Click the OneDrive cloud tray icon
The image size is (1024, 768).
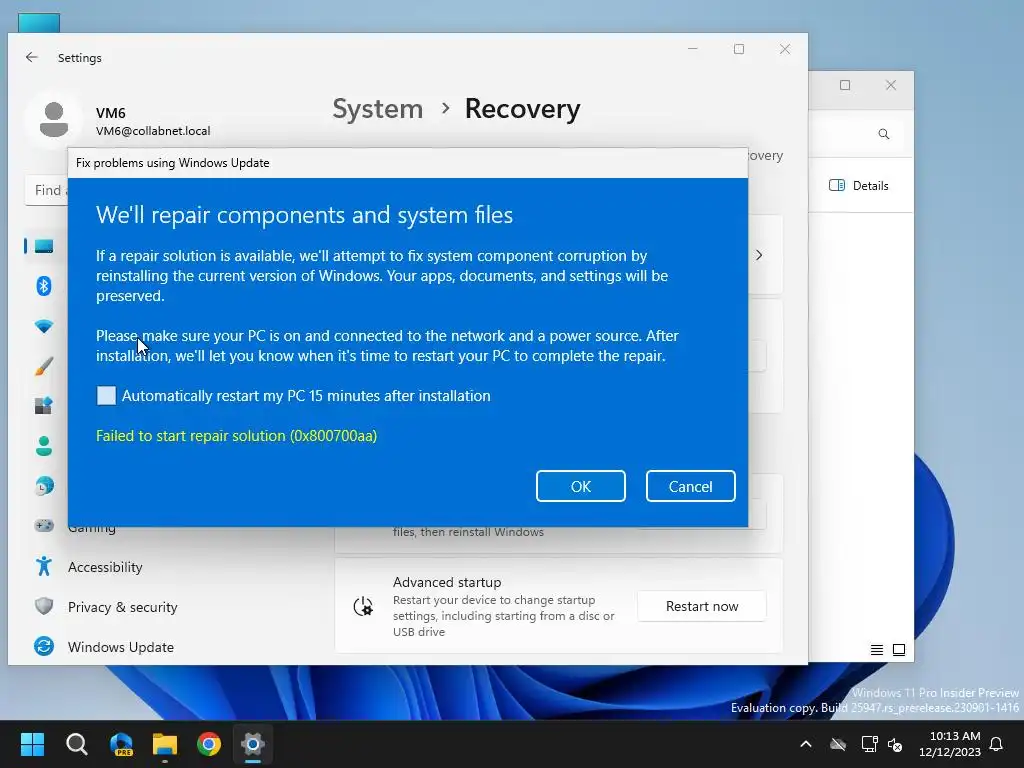[838, 744]
